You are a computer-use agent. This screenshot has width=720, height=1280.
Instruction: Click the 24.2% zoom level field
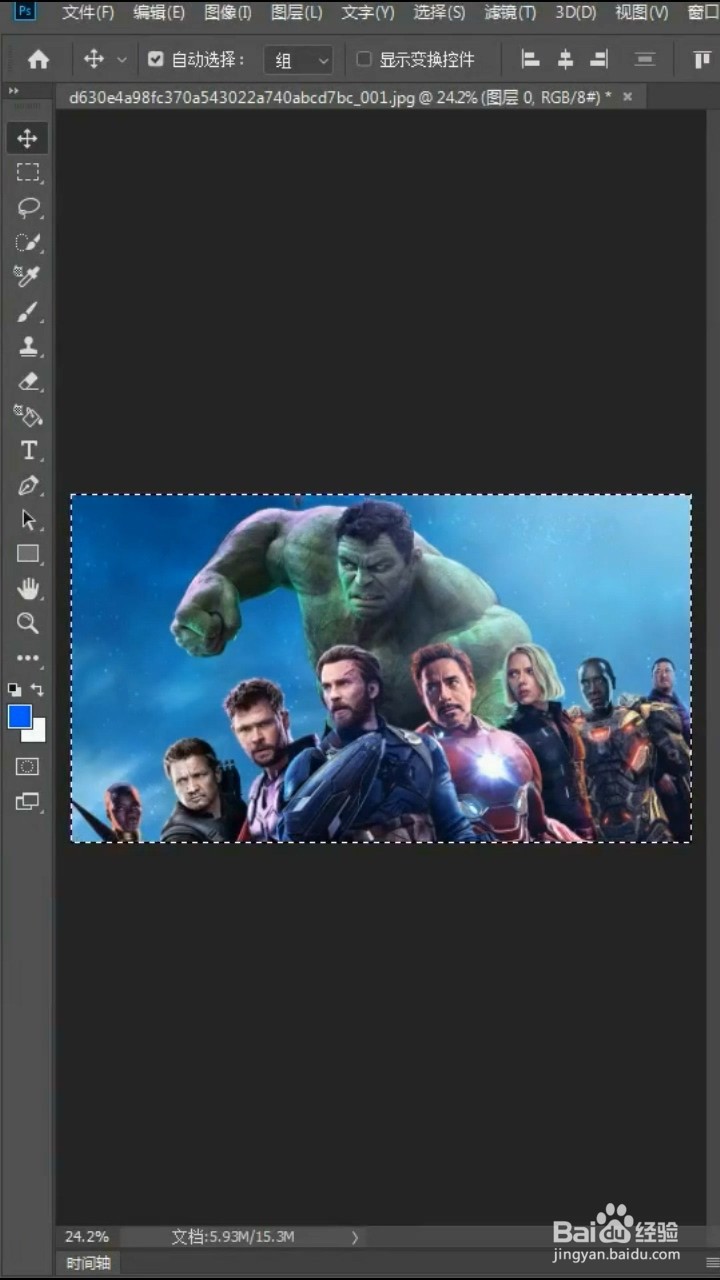87,1237
